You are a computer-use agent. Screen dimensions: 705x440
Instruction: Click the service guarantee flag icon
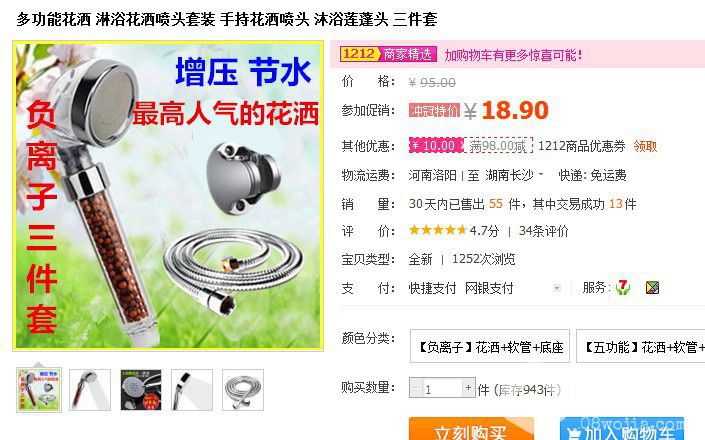point(652,288)
